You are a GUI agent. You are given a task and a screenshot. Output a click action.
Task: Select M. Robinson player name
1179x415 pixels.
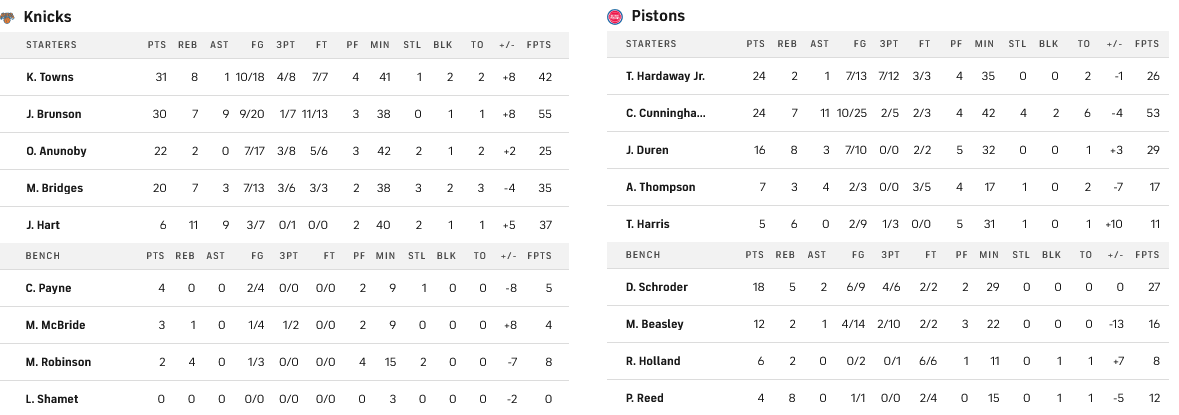[x=58, y=362]
